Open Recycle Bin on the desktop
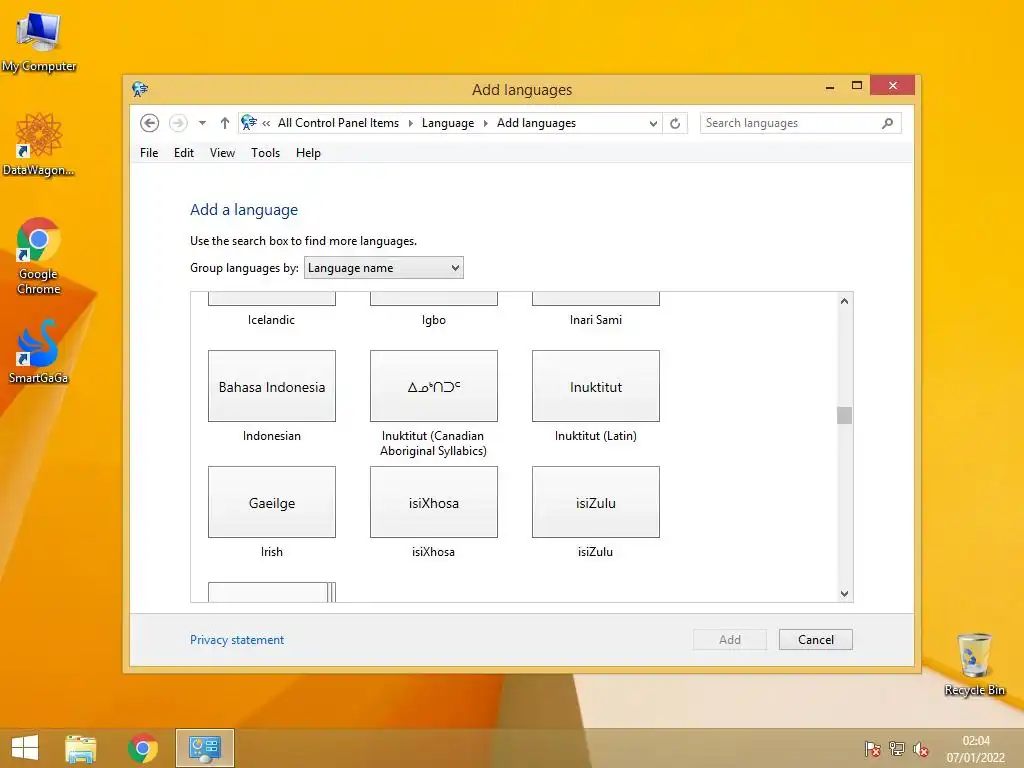The image size is (1024, 768). (x=974, y=664)
